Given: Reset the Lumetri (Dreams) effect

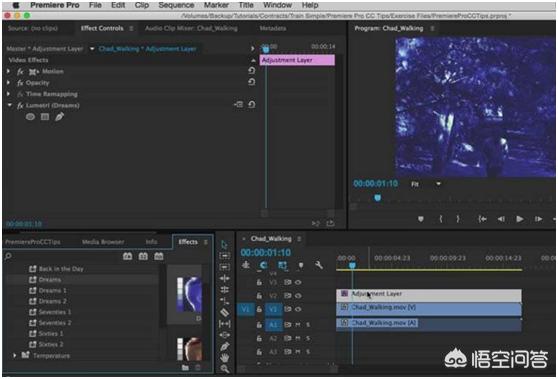Looking at the screenshot, I should [252, 105].
